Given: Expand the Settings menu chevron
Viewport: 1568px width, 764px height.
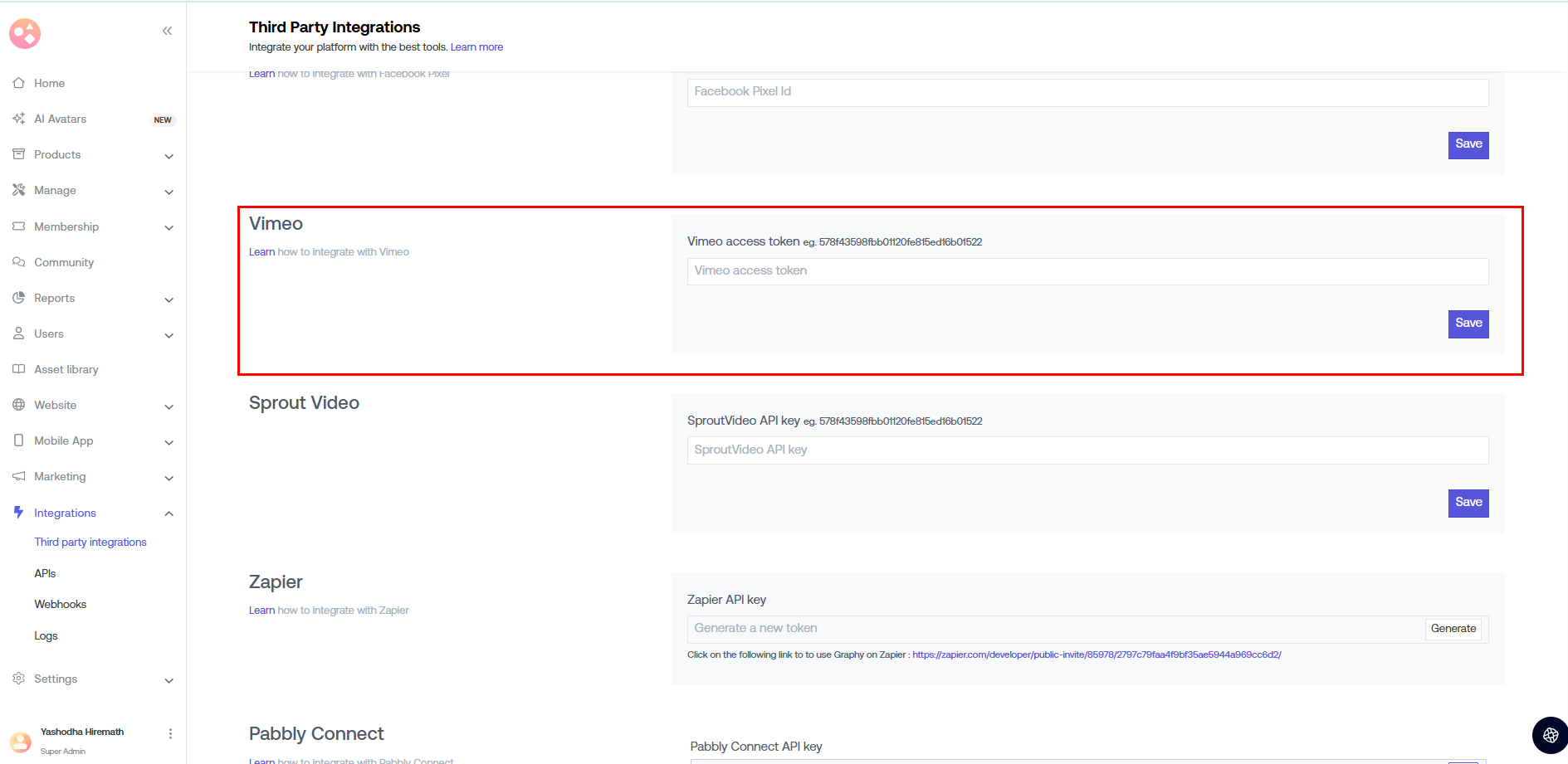Looking at the screenshot, I should pyautogui.click(x=169, y=680).
